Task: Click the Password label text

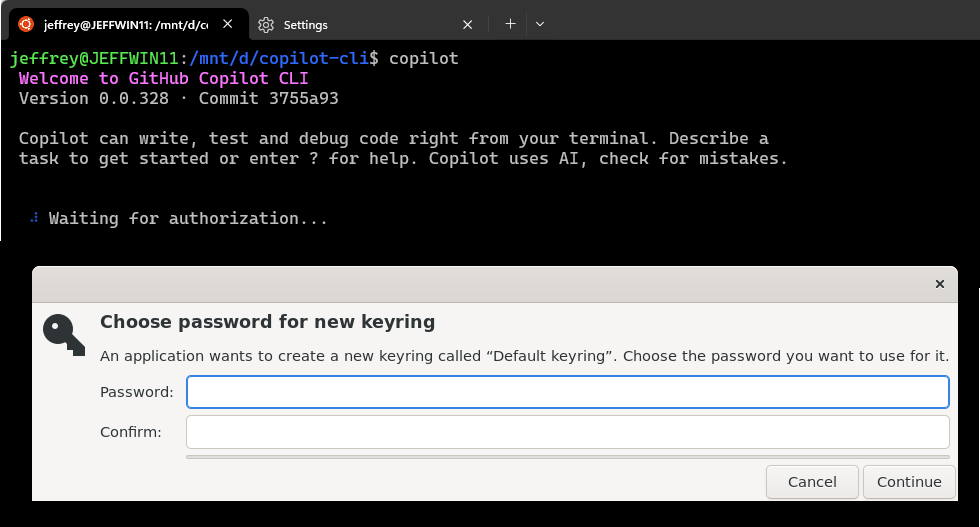Action: coord(137,392)
